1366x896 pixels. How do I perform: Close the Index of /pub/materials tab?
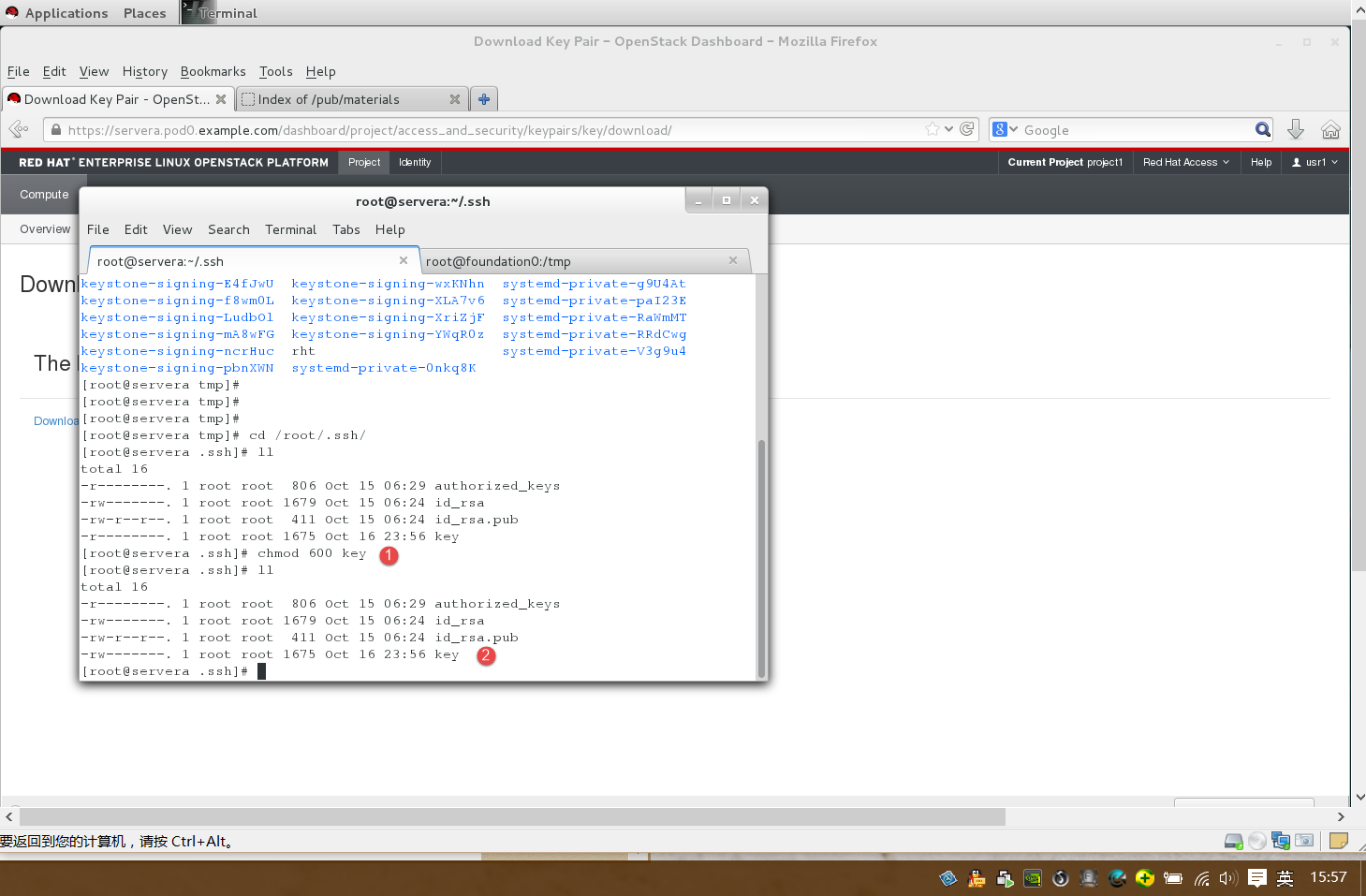pyautogui.click(x=455, y=99)
